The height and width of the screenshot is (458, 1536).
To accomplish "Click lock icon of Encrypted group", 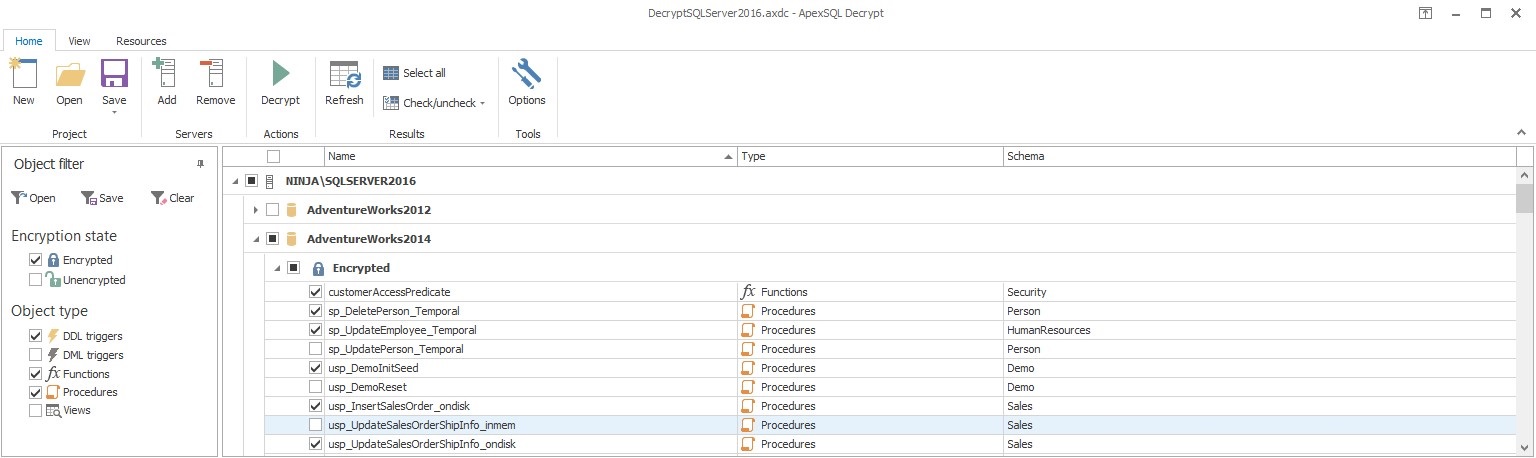I will point(318,268).
